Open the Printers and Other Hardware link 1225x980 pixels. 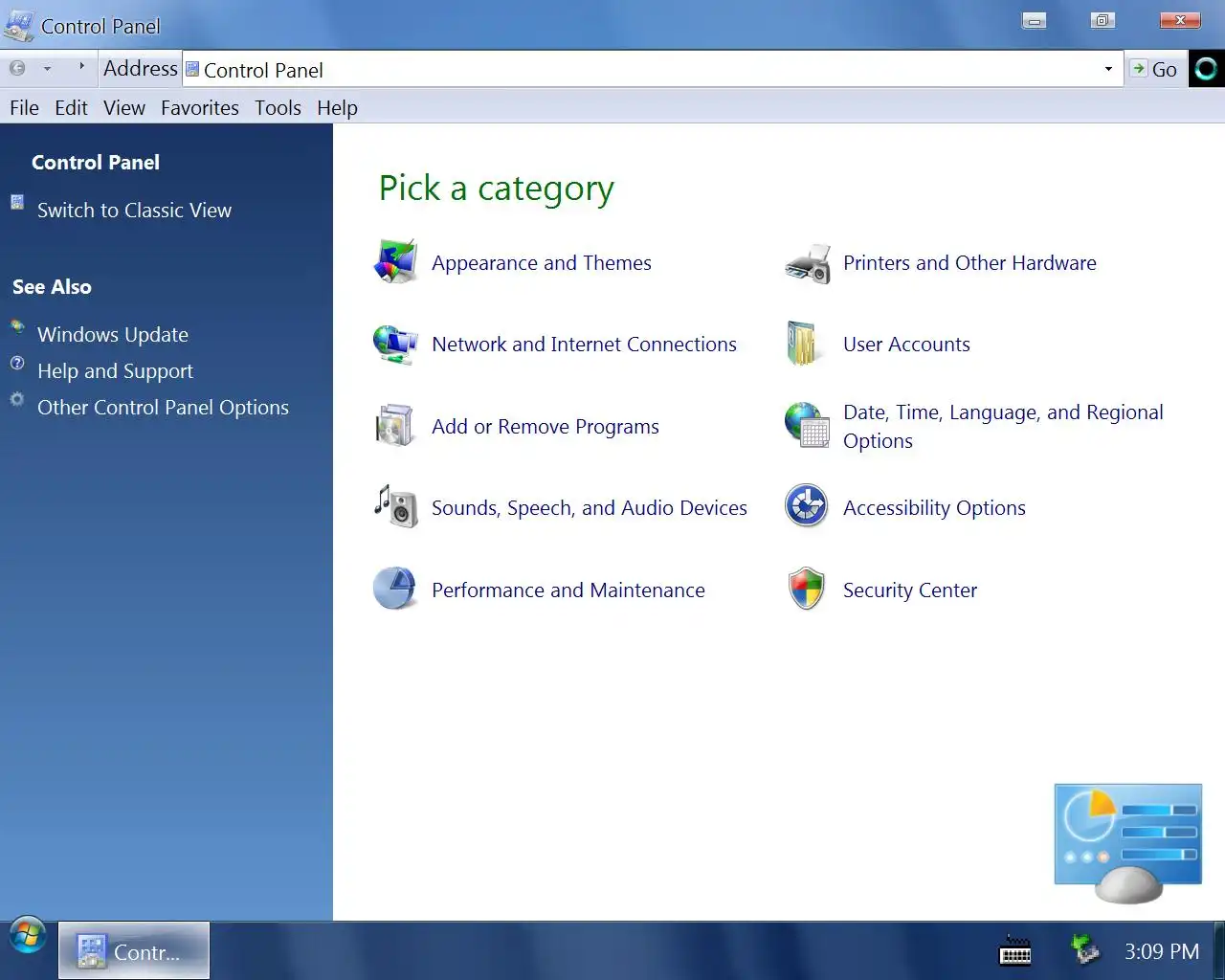[x=969, y=263]
